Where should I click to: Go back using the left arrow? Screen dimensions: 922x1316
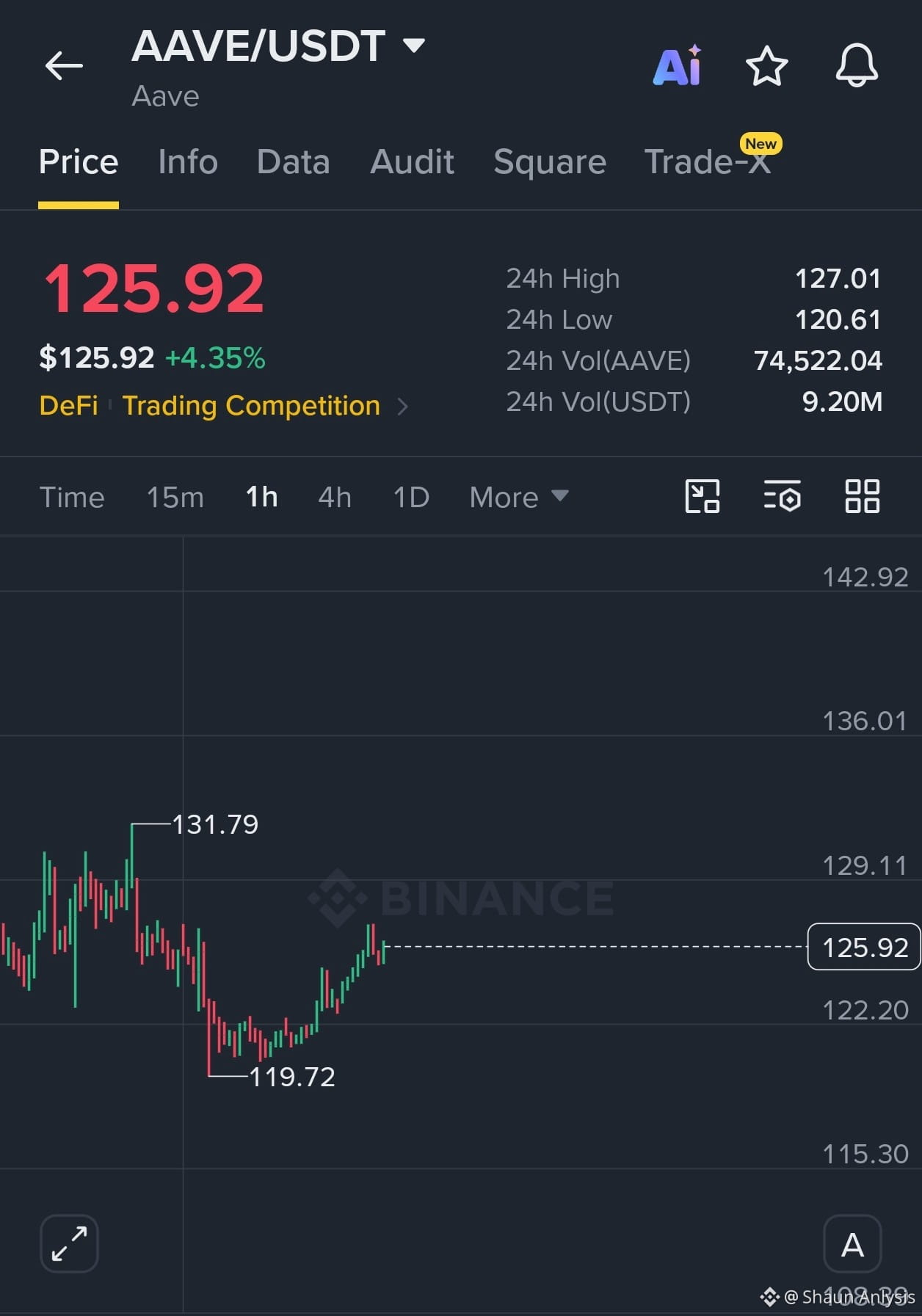pyautogui.click(x=64, y=66)
